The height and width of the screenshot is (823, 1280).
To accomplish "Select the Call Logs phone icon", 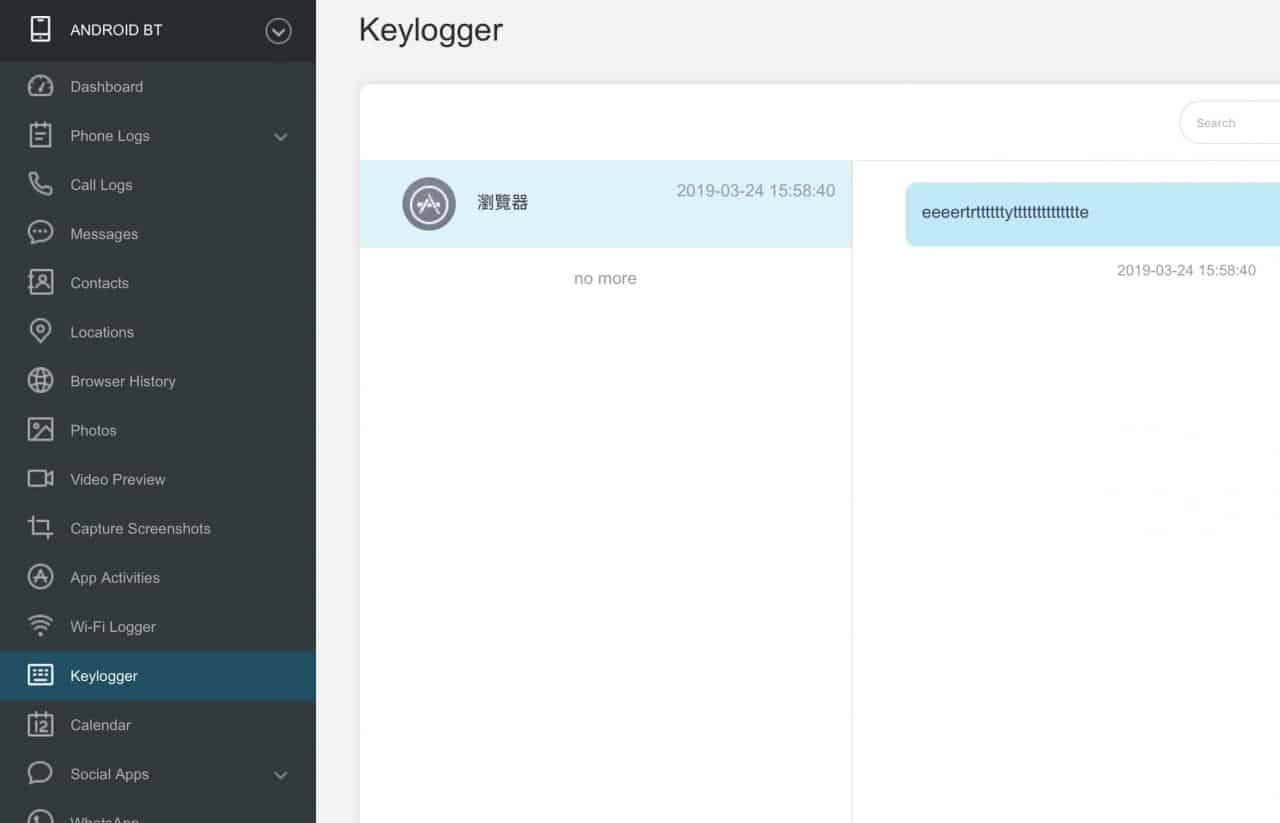I will click(x=40, y=184).
